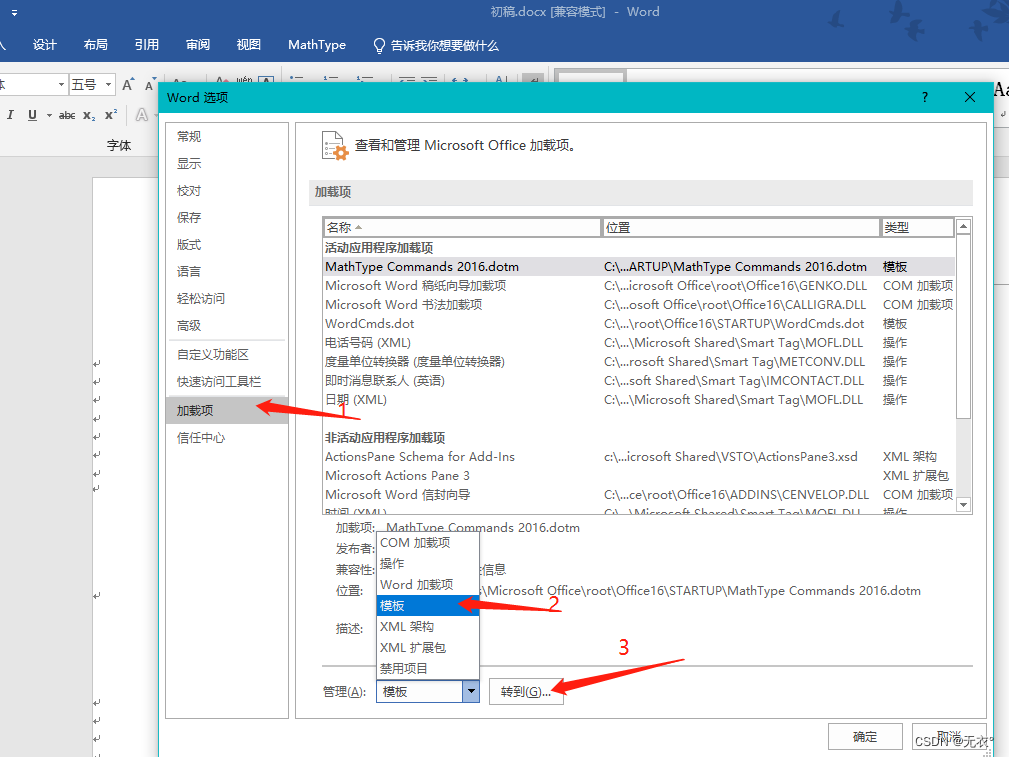Select 度量单位转换器 add-in row

tap(639, 362)
